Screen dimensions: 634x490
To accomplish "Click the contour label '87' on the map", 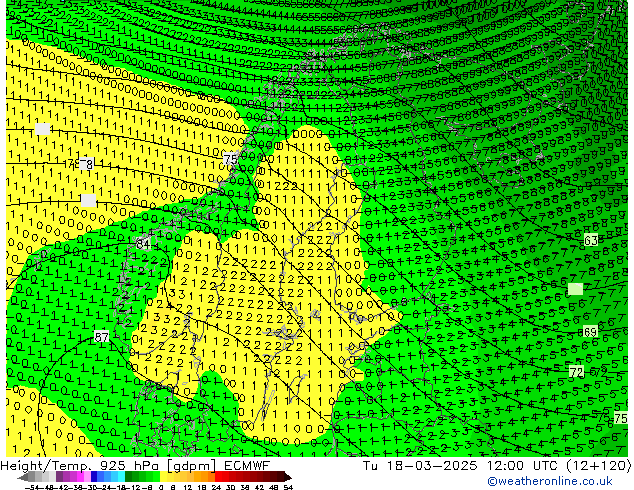I will (101, 336).
